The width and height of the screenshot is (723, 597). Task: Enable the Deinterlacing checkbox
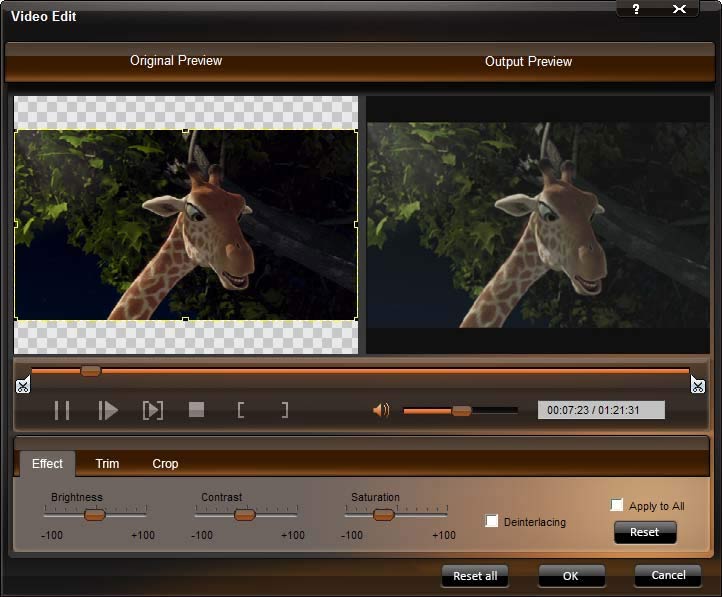[x=492, y=521]
